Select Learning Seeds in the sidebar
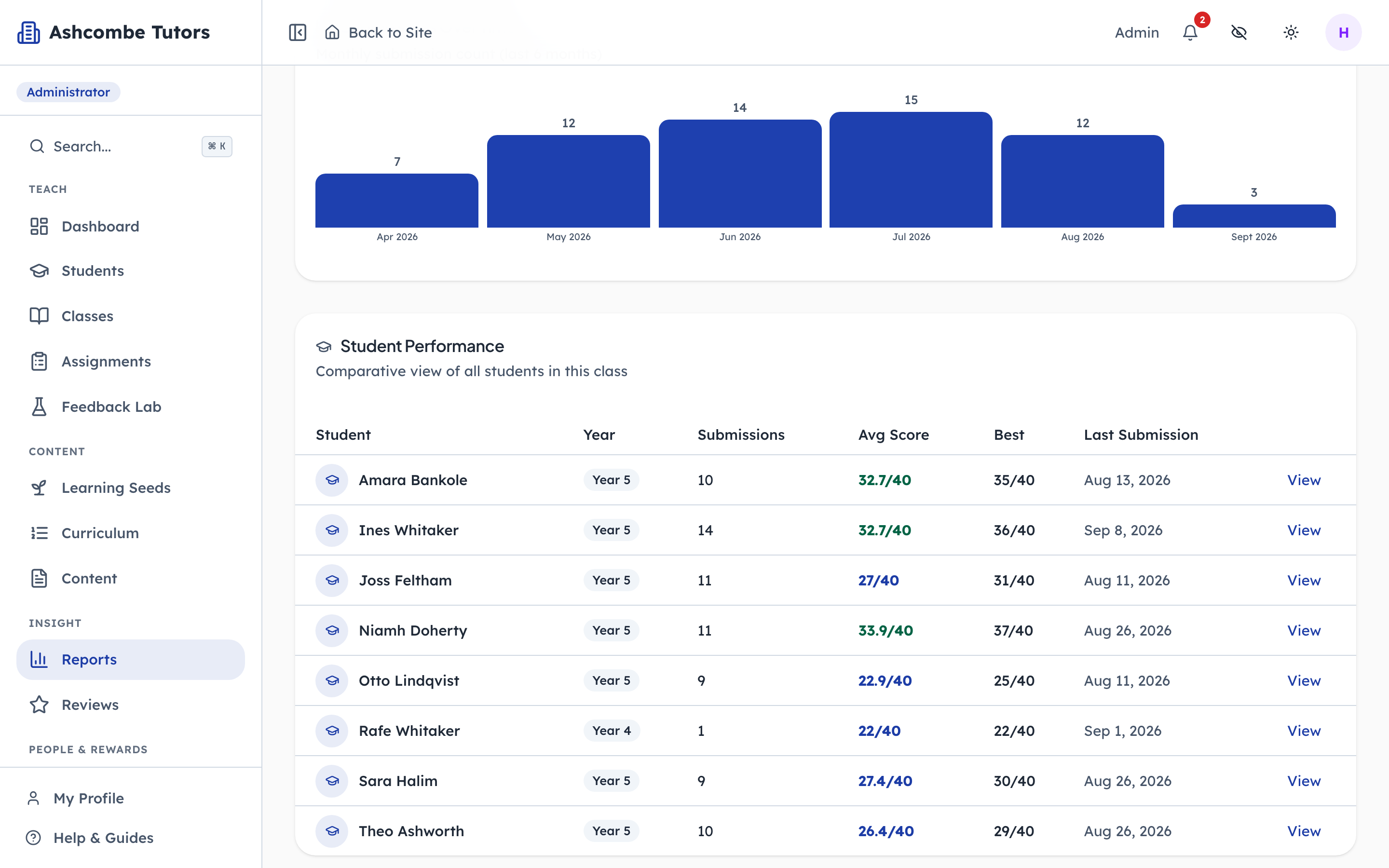Viewport: 1389px width, 868px height. pos(131,488)
